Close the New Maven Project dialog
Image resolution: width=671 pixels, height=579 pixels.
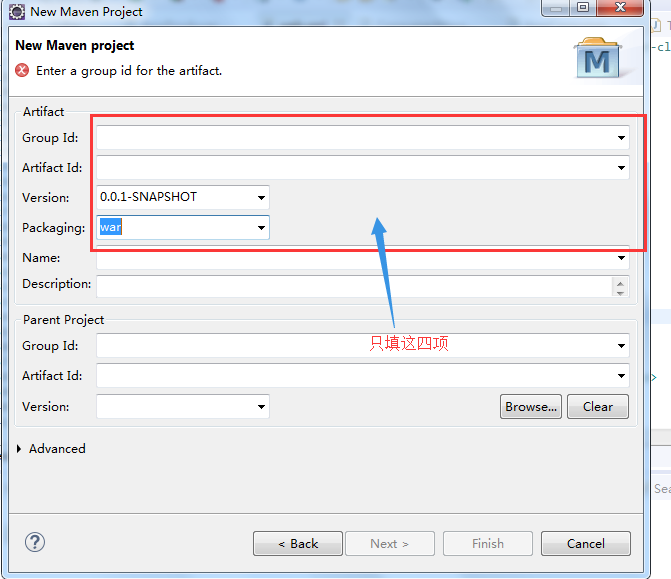[x=620, y=7]
